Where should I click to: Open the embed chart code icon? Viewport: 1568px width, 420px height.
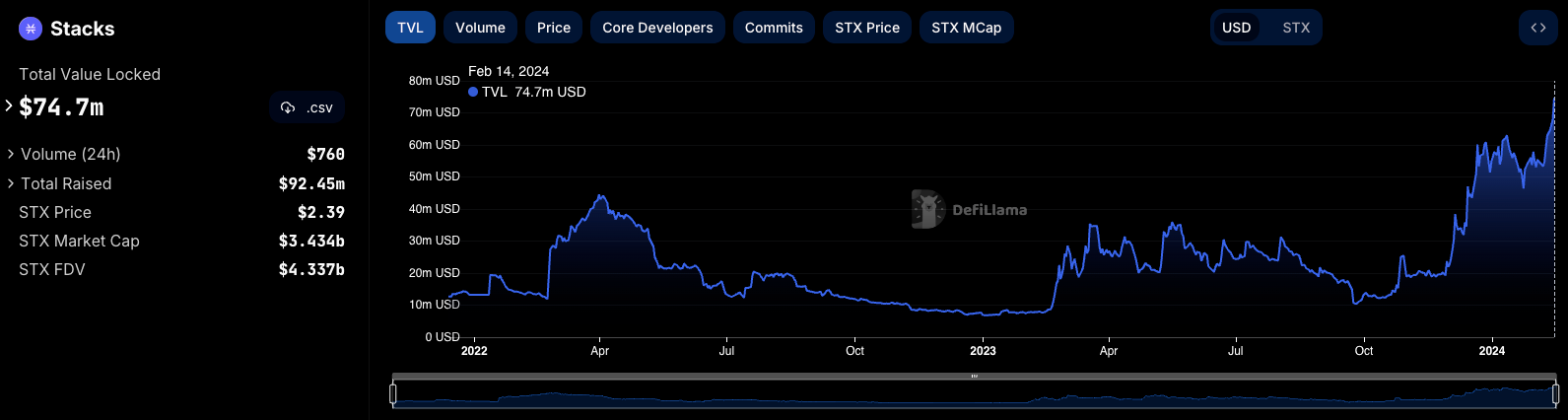1538,28
